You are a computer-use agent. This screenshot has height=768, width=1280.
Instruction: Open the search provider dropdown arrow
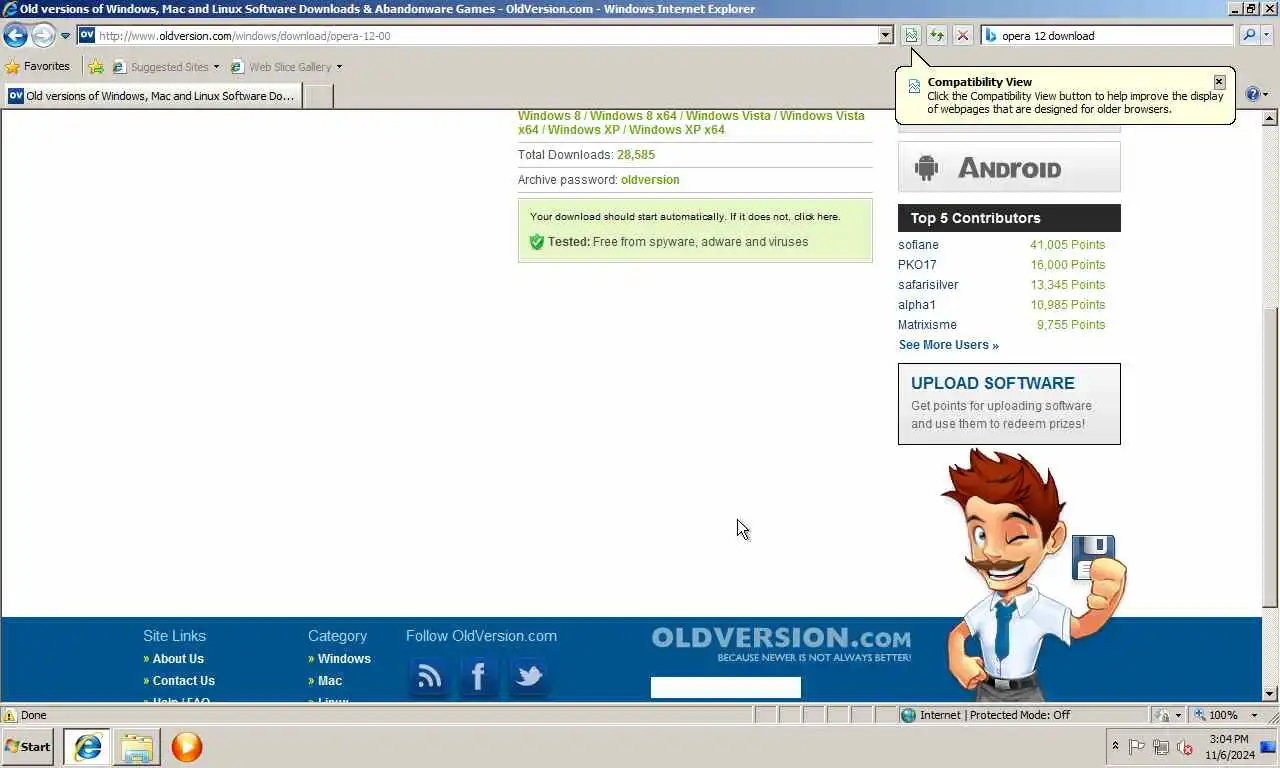point(1267,36)
